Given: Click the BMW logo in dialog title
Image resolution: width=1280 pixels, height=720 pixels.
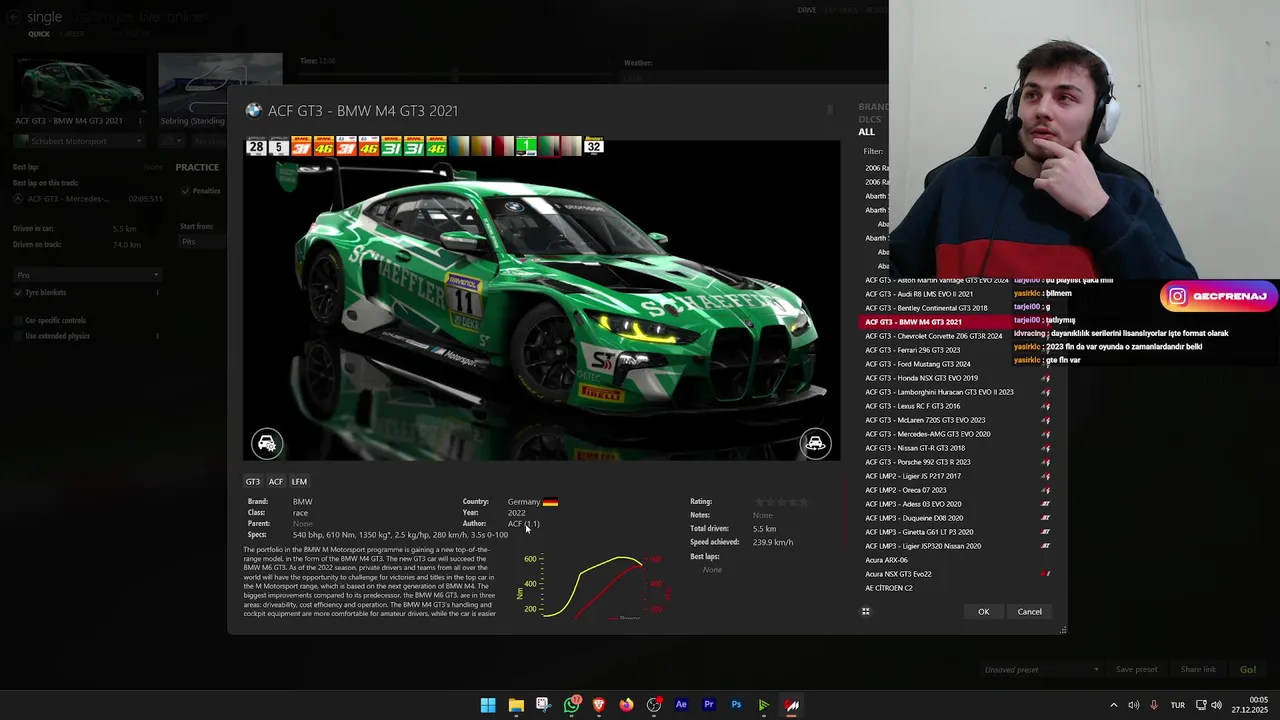Looking at the screenshot, I should [254, 111].
